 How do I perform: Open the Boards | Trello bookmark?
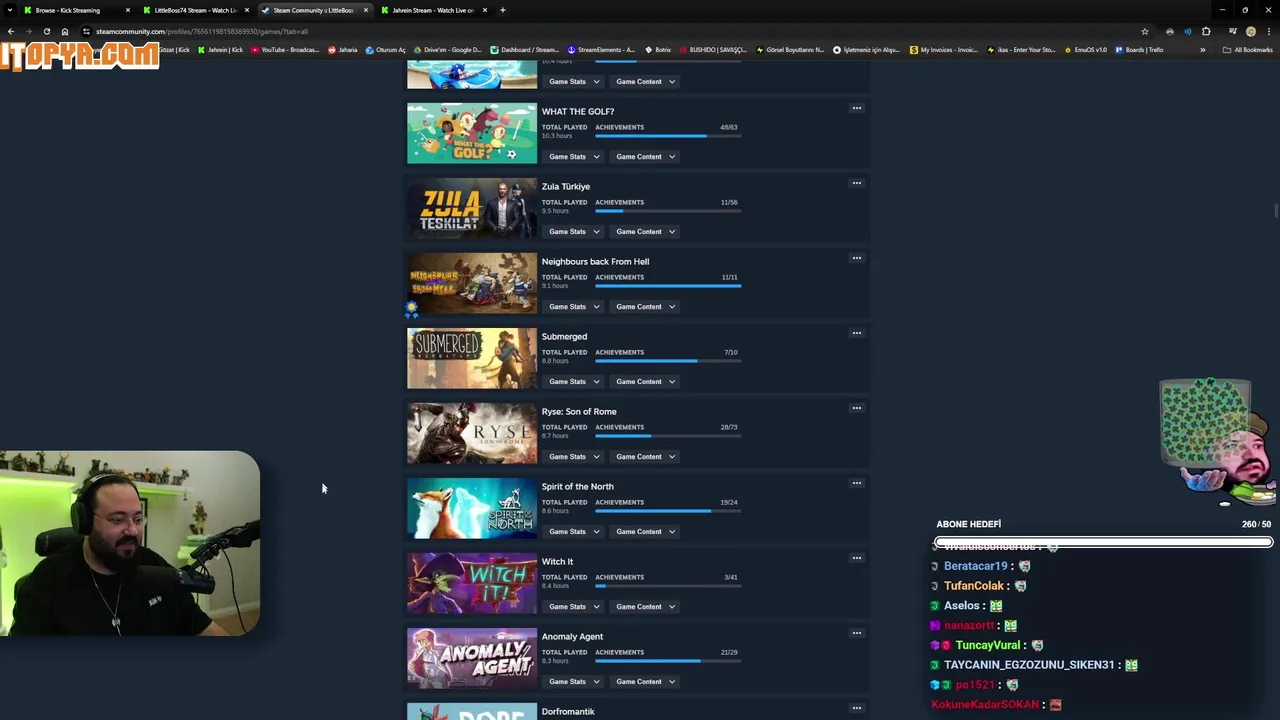coord(1139,50)
